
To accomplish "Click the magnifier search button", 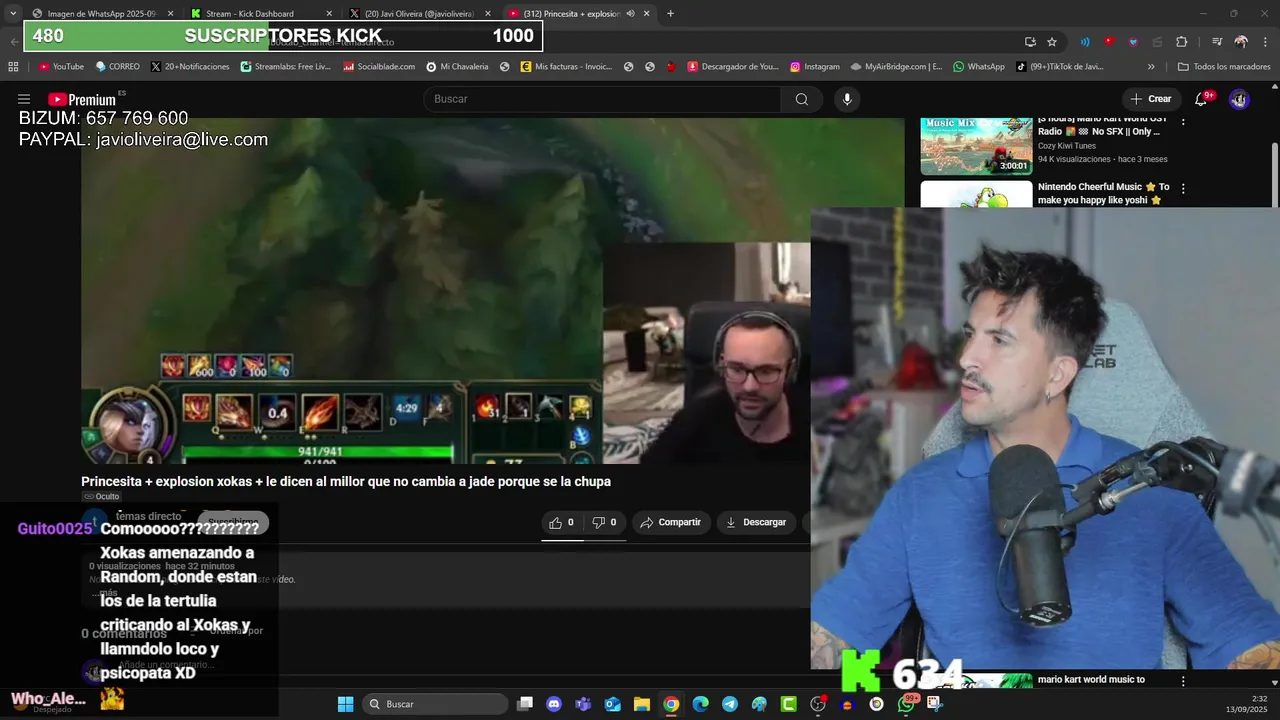I will click(802, 99).
